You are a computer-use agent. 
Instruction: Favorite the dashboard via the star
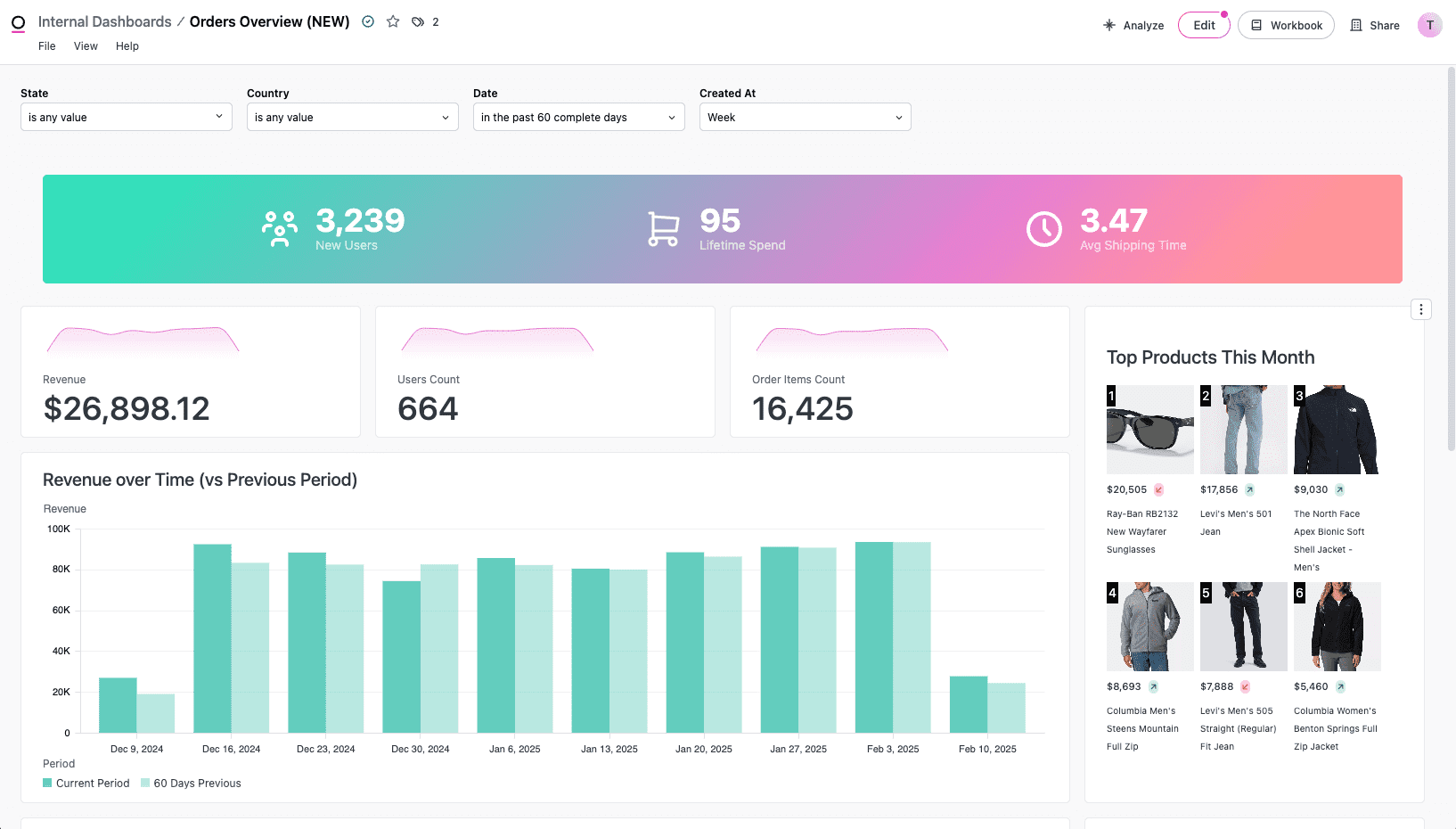point(392,21)
